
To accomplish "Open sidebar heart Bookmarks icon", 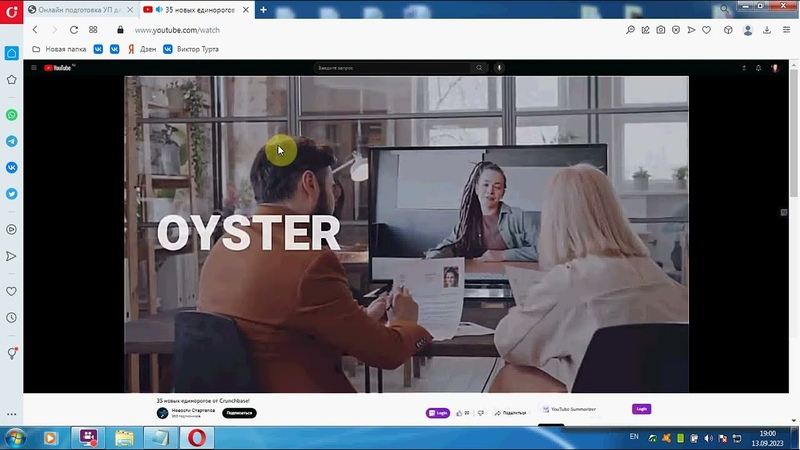I will tap(11, 291).
